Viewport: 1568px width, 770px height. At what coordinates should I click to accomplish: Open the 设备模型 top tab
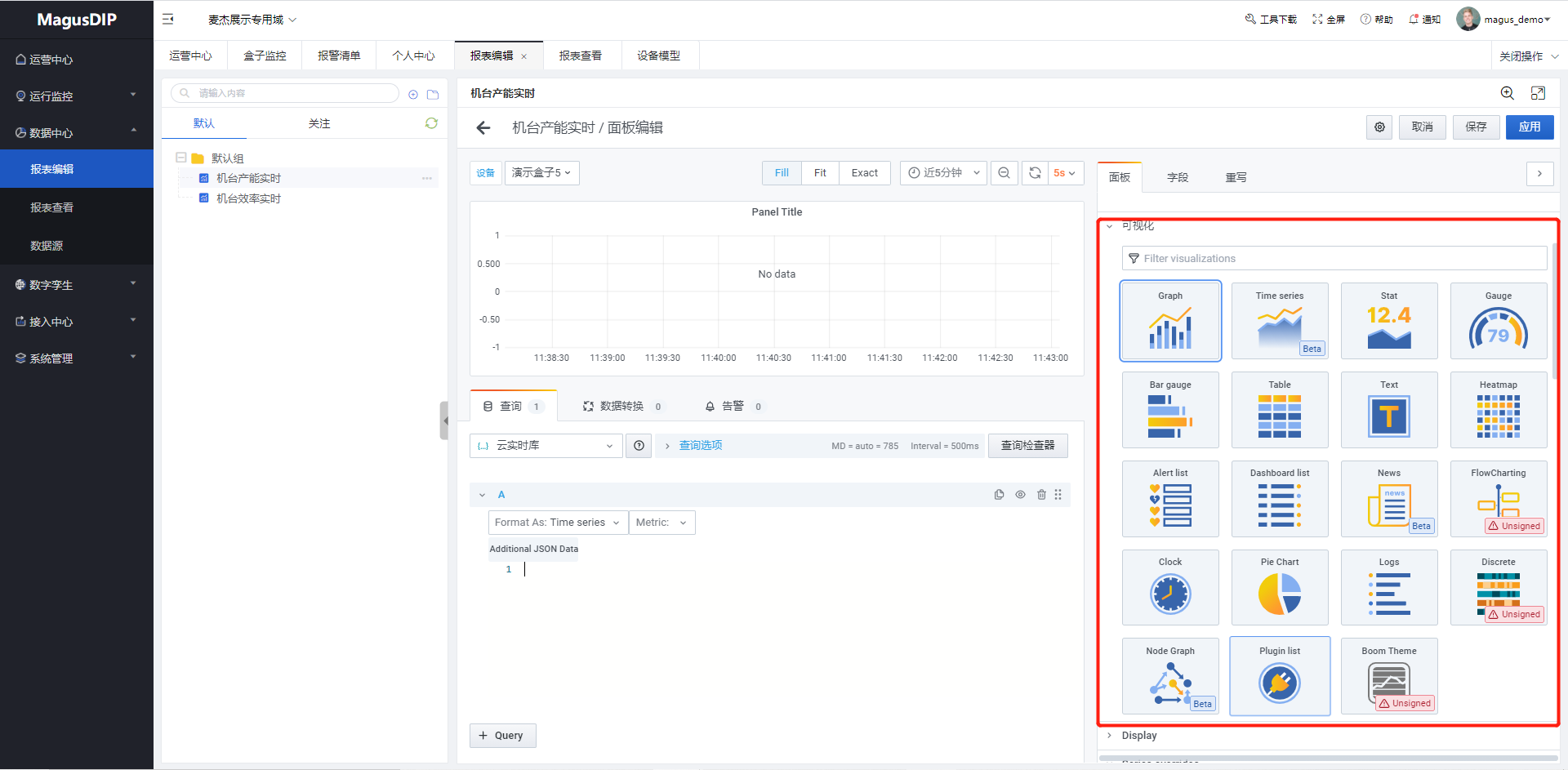pyautogui.click(x=659, y=56)
